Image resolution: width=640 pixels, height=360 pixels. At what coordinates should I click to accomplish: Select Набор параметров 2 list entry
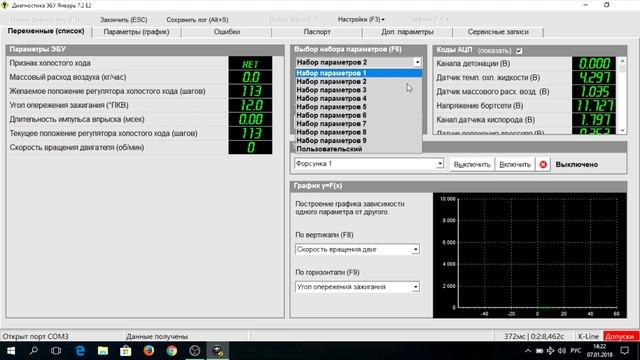(x=359, y=82)
